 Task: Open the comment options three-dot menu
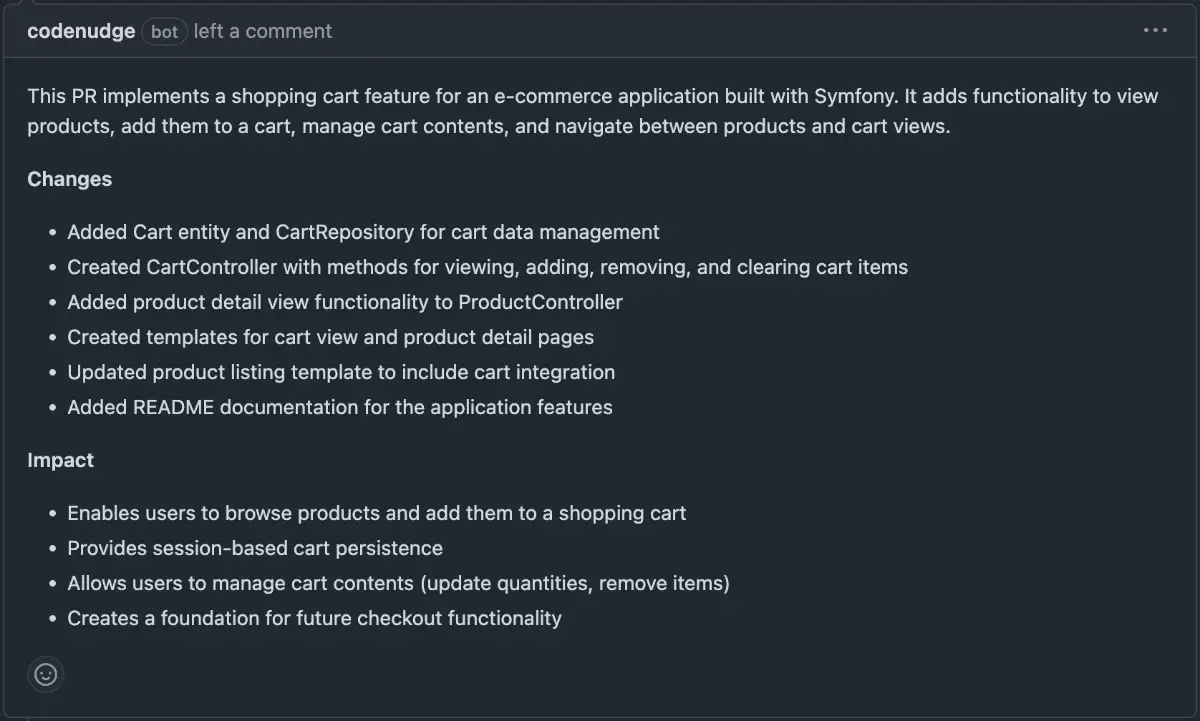[x=1155, y=31]
